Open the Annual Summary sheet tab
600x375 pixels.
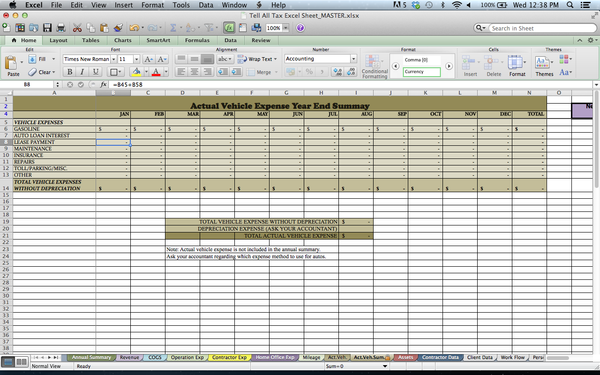[91, 357]
